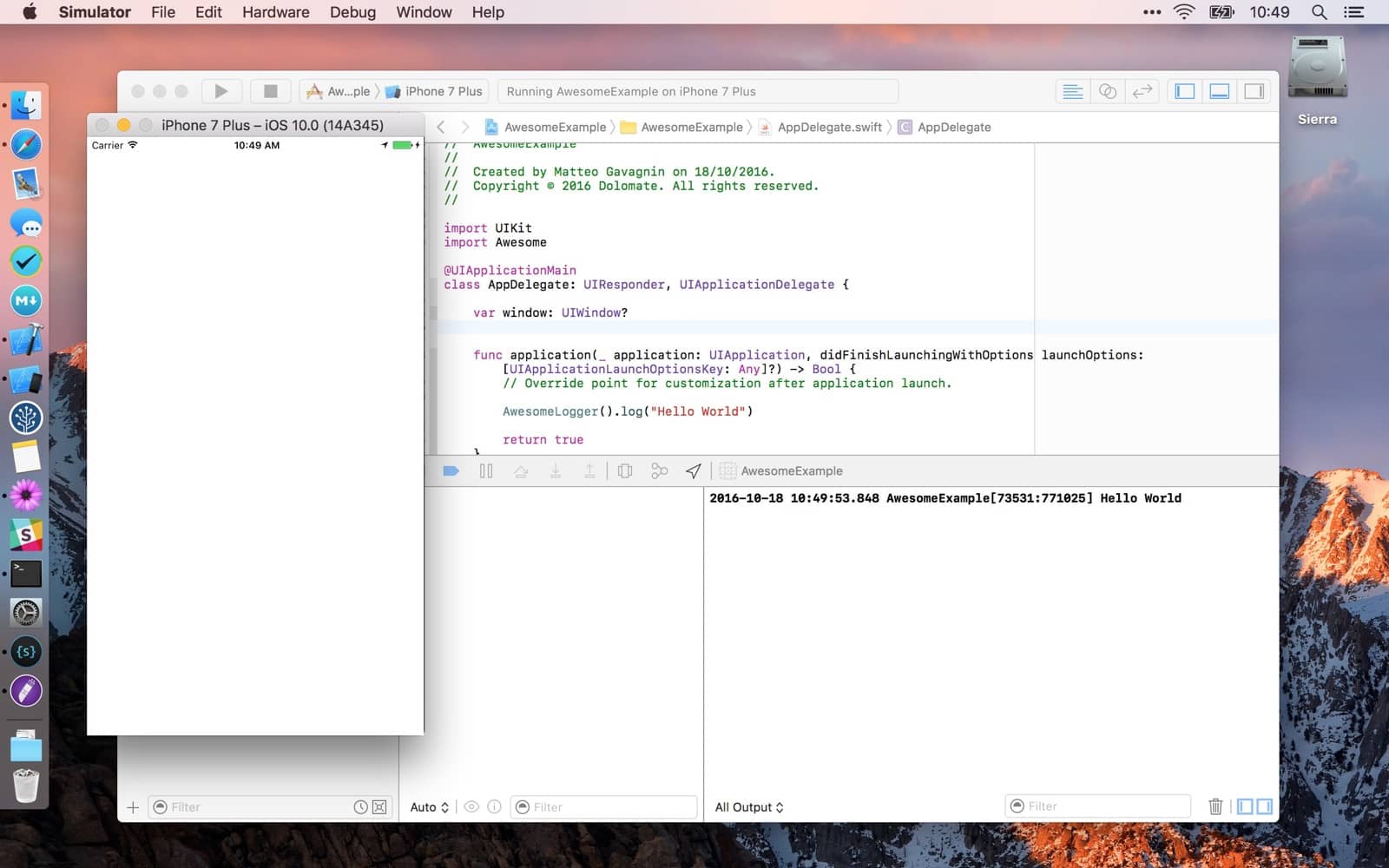Click the Pause program execution icon

[486, 471]
